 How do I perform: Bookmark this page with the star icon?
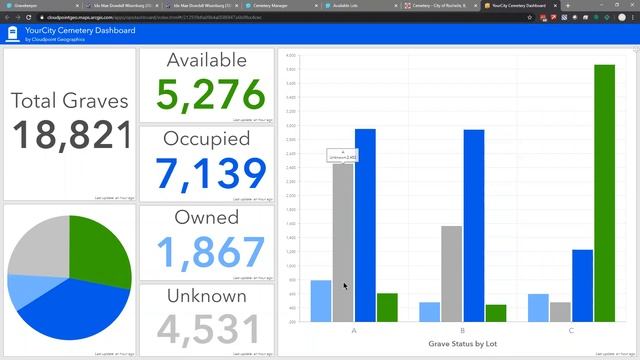(x=530, y=18)
